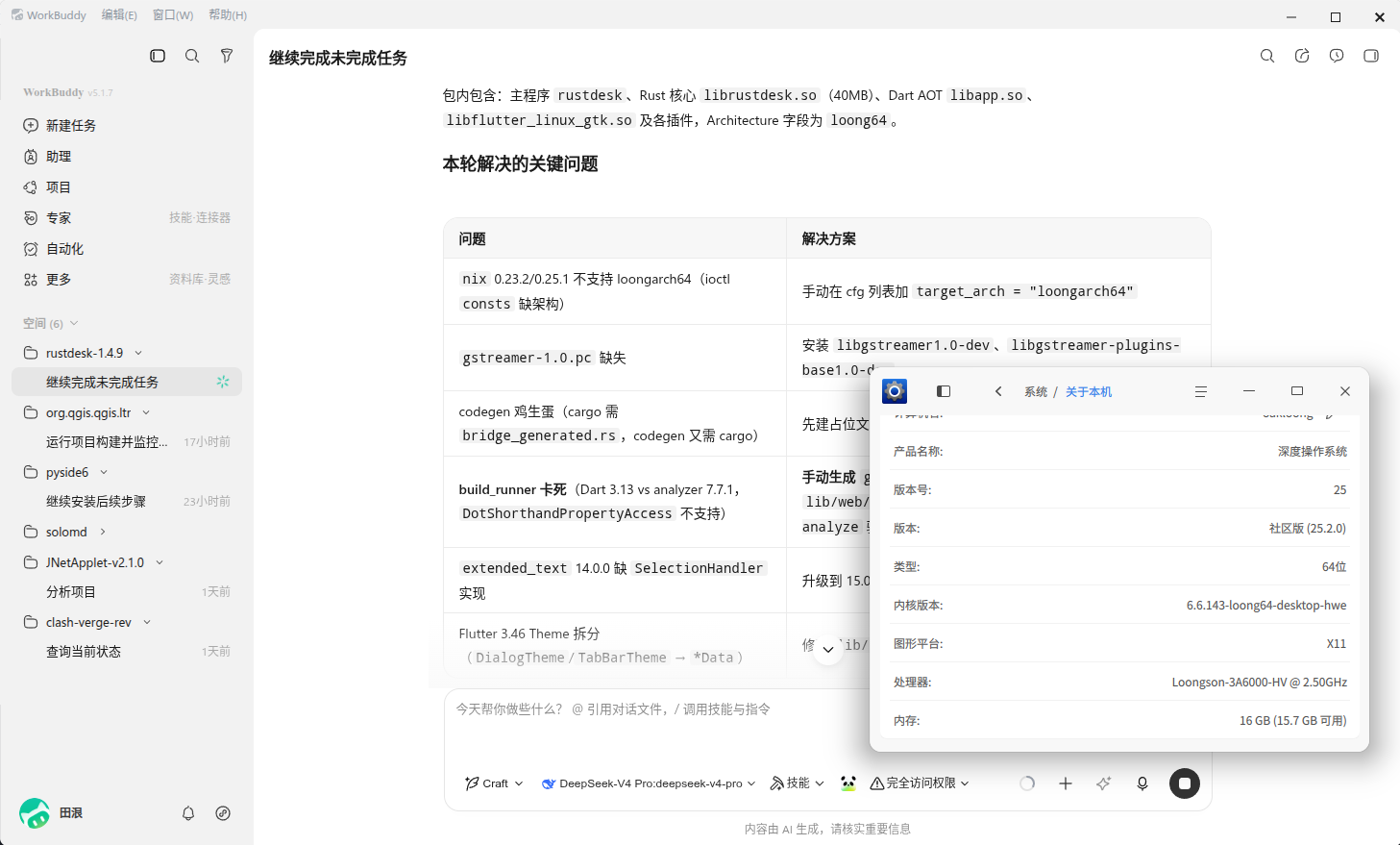1400x845 pixels.
Task: Toggle the right side panel icon
Action: (x=1371, y=56)
